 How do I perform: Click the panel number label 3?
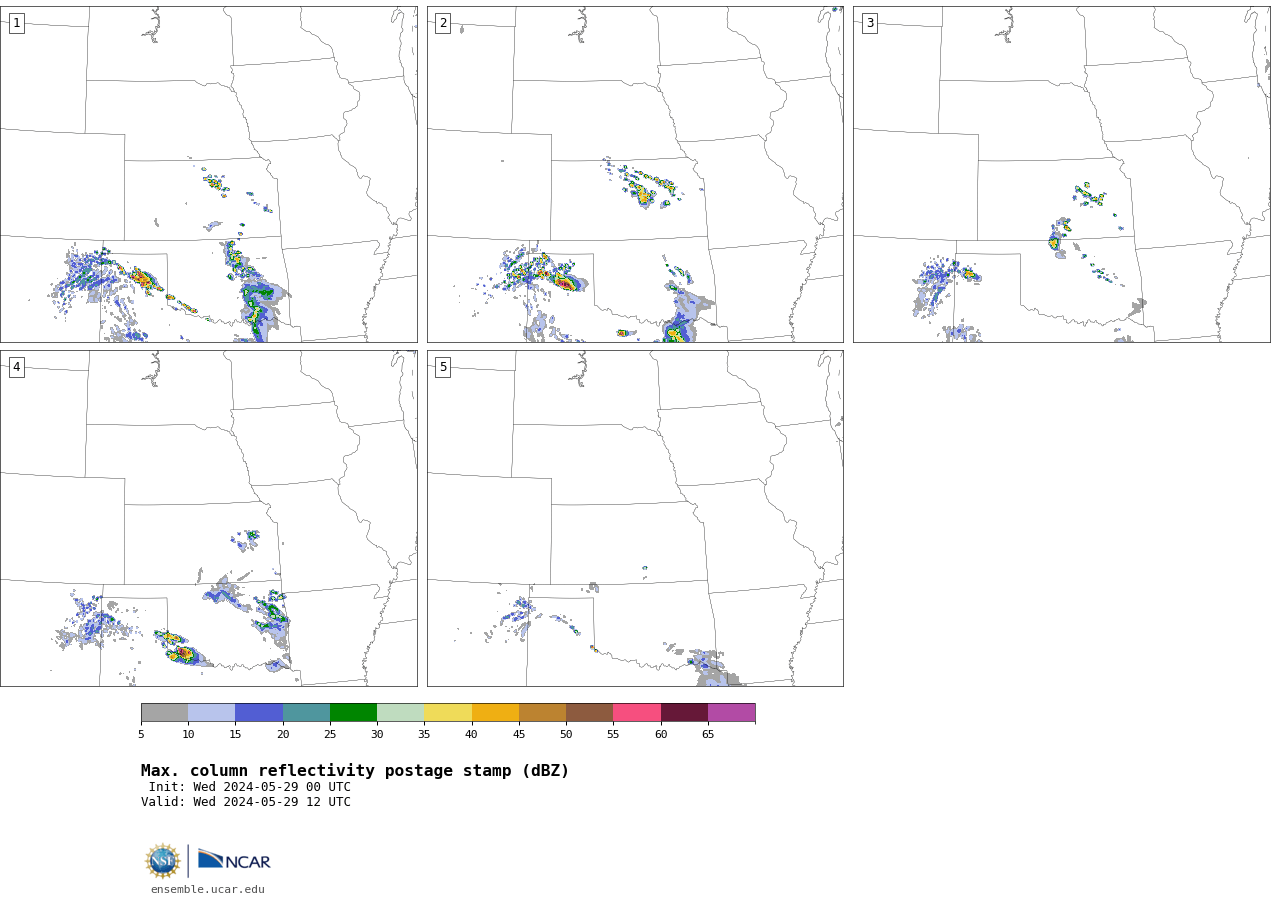(x=869, y=23)
